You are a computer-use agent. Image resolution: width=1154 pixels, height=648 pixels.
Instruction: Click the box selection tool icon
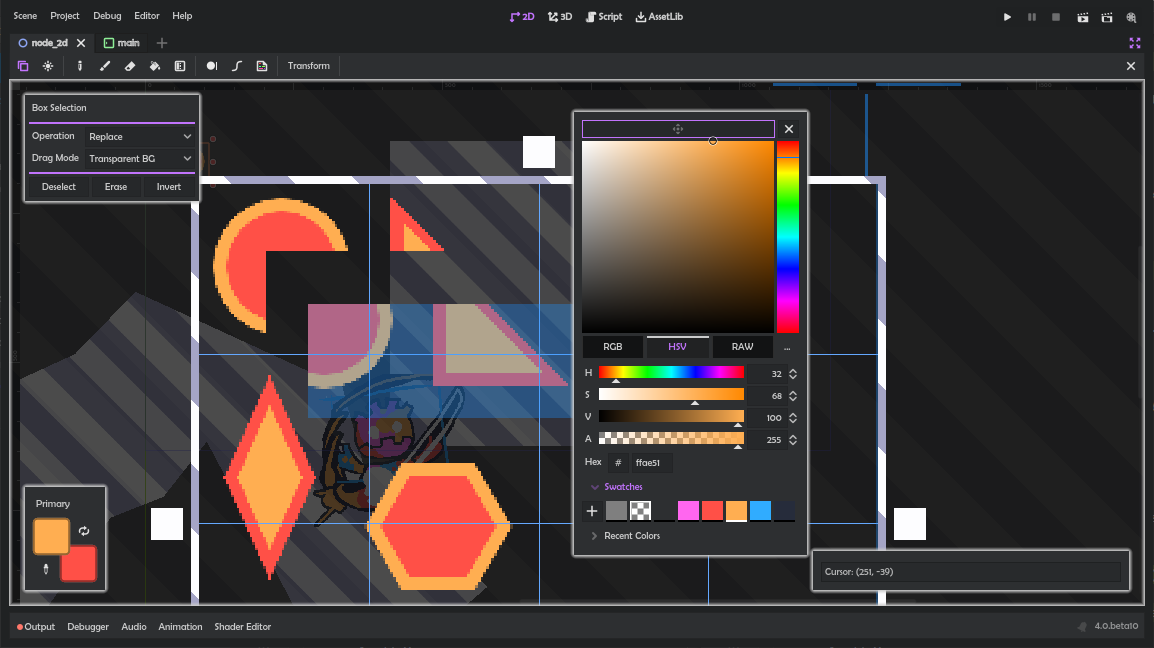pos(23,66)
